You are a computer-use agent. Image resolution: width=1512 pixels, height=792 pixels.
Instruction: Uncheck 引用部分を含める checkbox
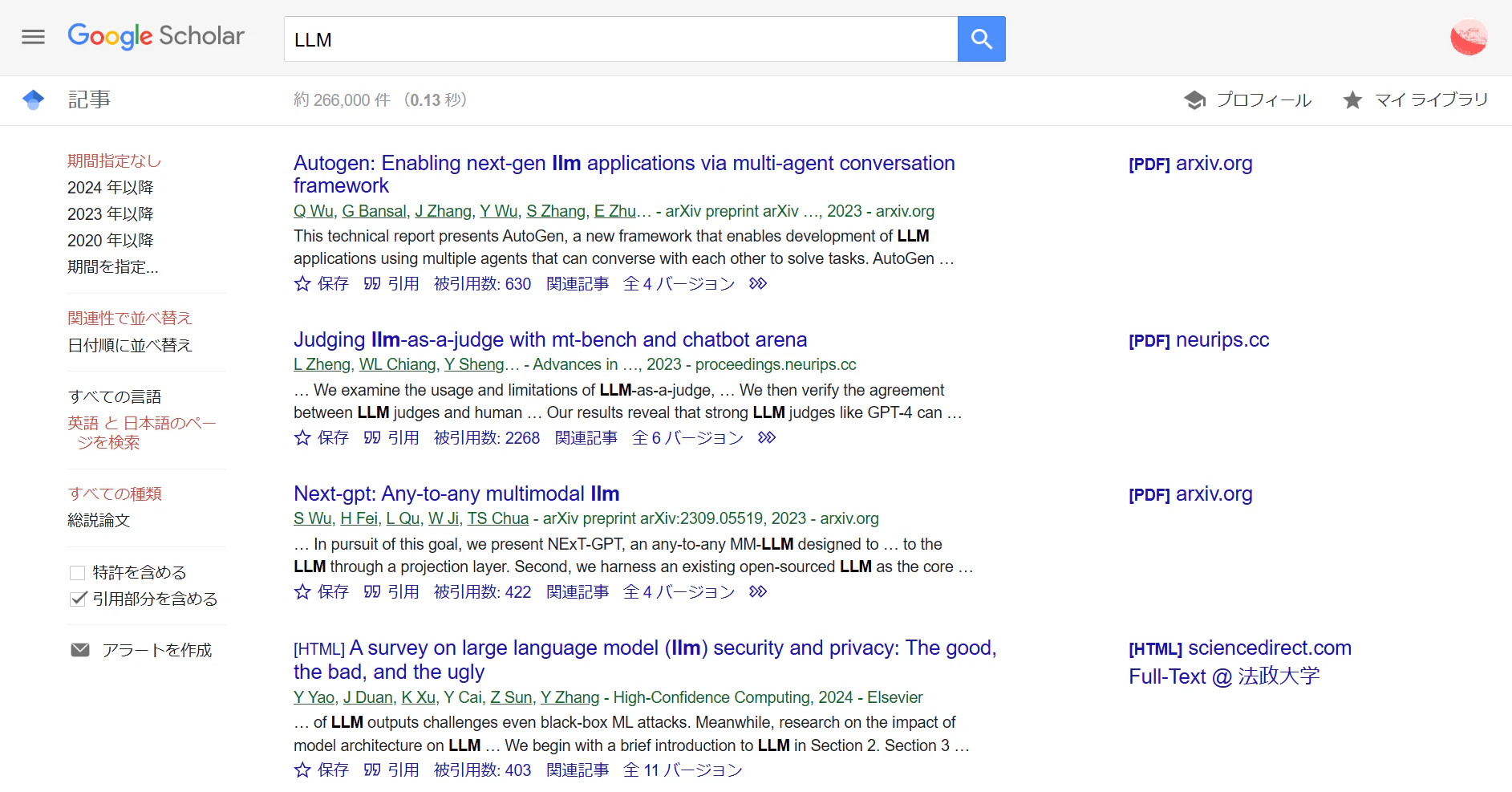78,599
